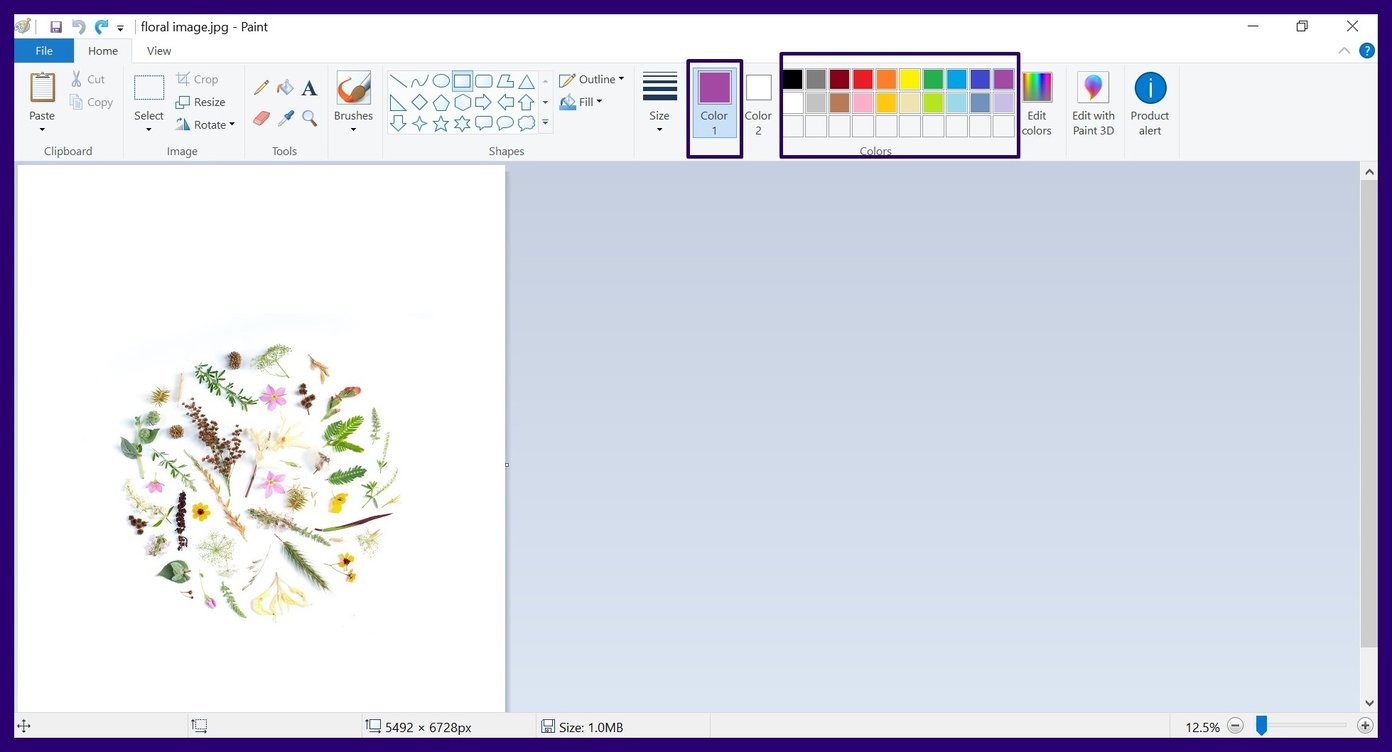Switch to the View tab
Image resolution: width=1392 pixels, height=752 pixels.
[158, 50]
